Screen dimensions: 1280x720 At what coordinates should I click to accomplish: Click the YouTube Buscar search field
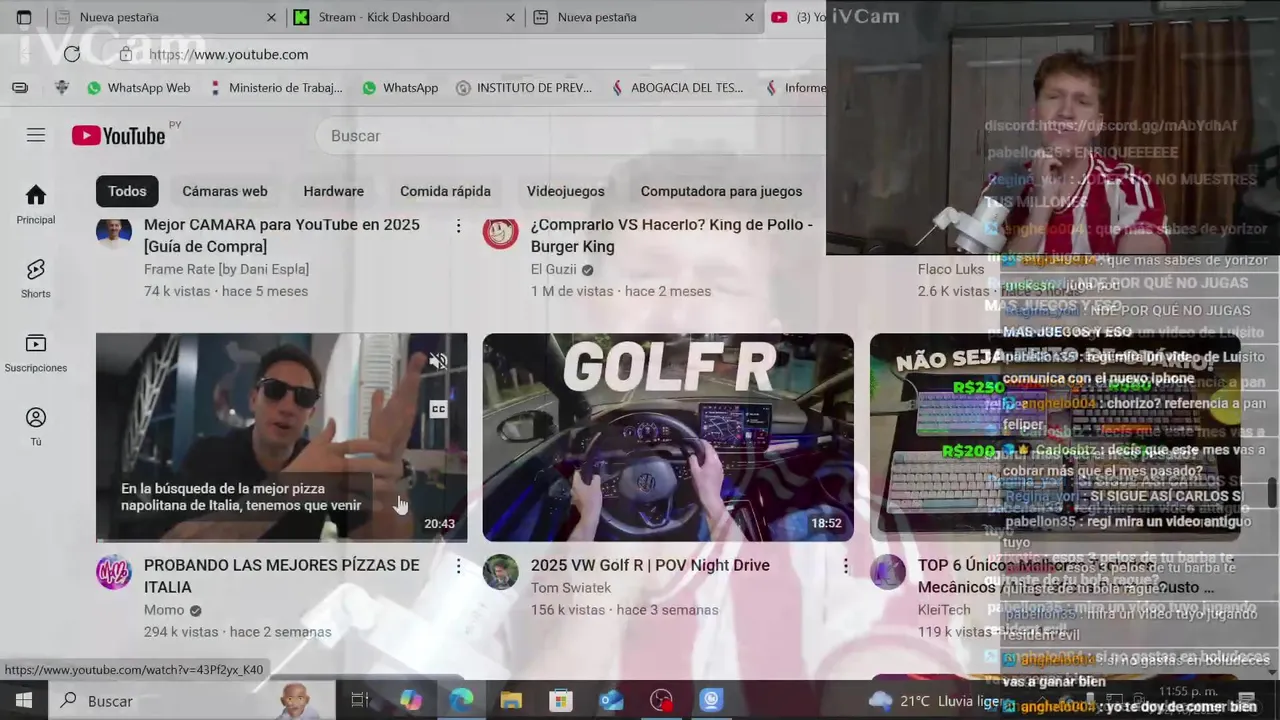coord(570,135)
